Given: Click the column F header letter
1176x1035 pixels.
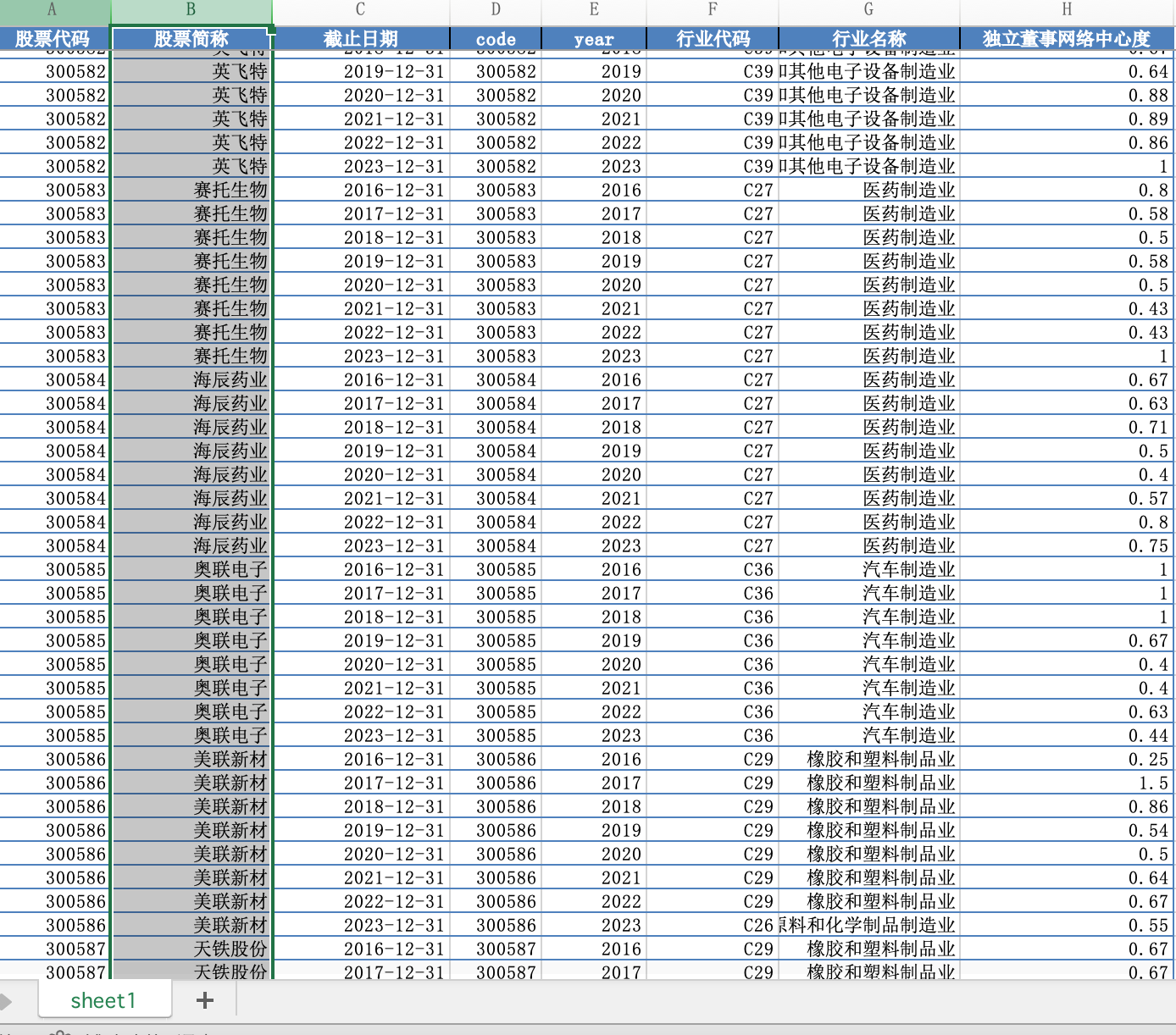Looking at the screenshot, I should pyautogui.click(x=713, y=10).
